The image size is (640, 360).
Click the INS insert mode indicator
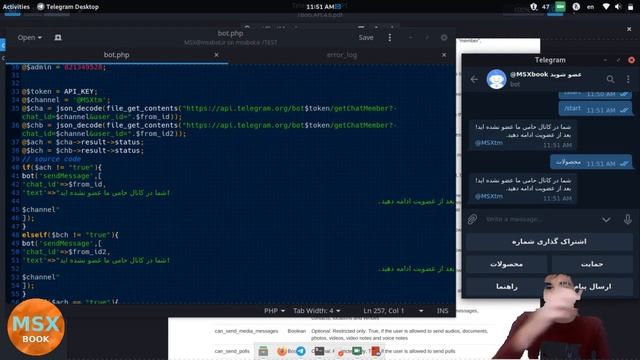click(442, 311)
